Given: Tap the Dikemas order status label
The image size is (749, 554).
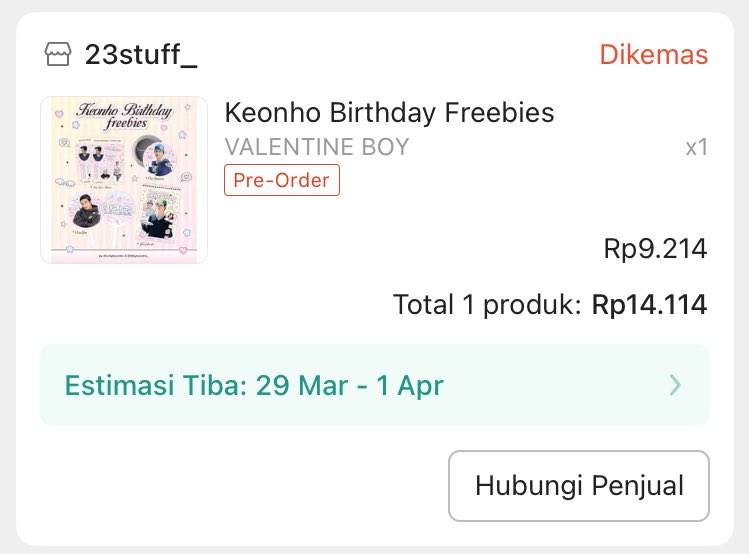Looking at the screenshot, I should coord(653,54).
